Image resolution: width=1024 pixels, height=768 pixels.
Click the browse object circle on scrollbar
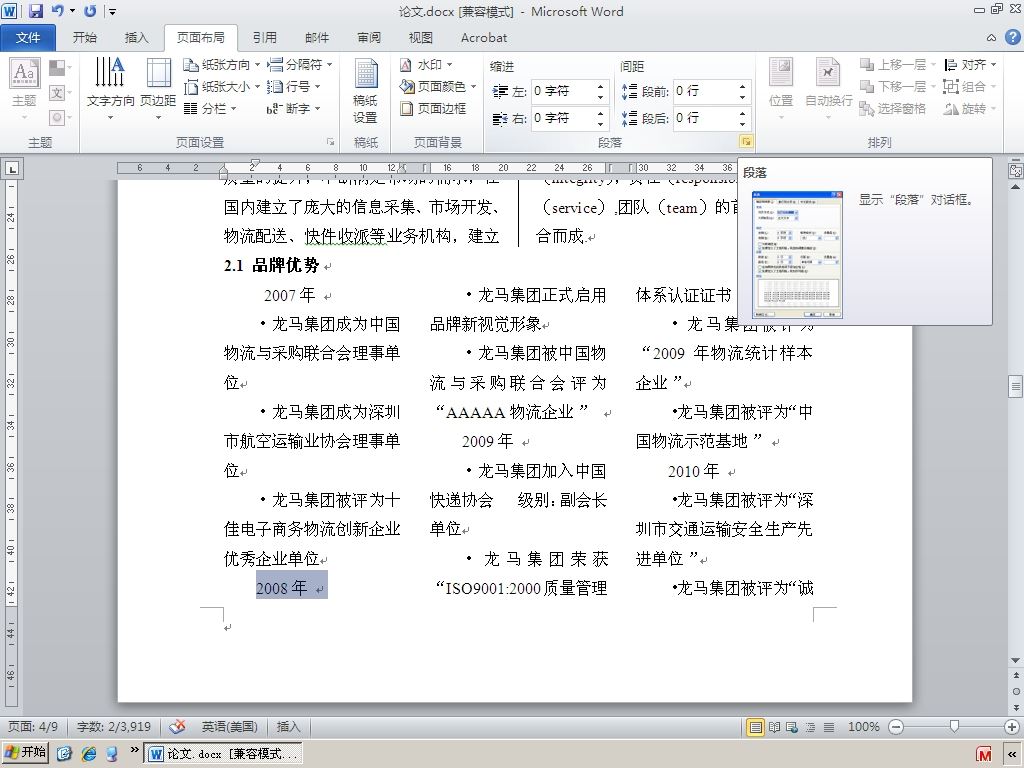click(x=1016, y=691)
